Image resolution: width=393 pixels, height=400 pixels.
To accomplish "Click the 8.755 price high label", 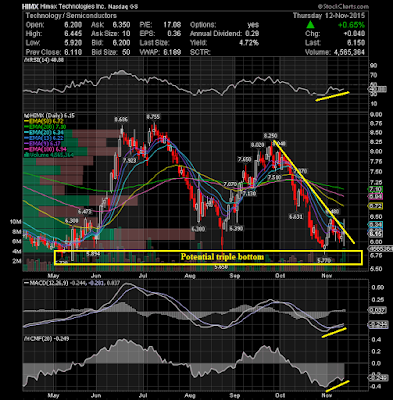I will click(x=153, y=117).
